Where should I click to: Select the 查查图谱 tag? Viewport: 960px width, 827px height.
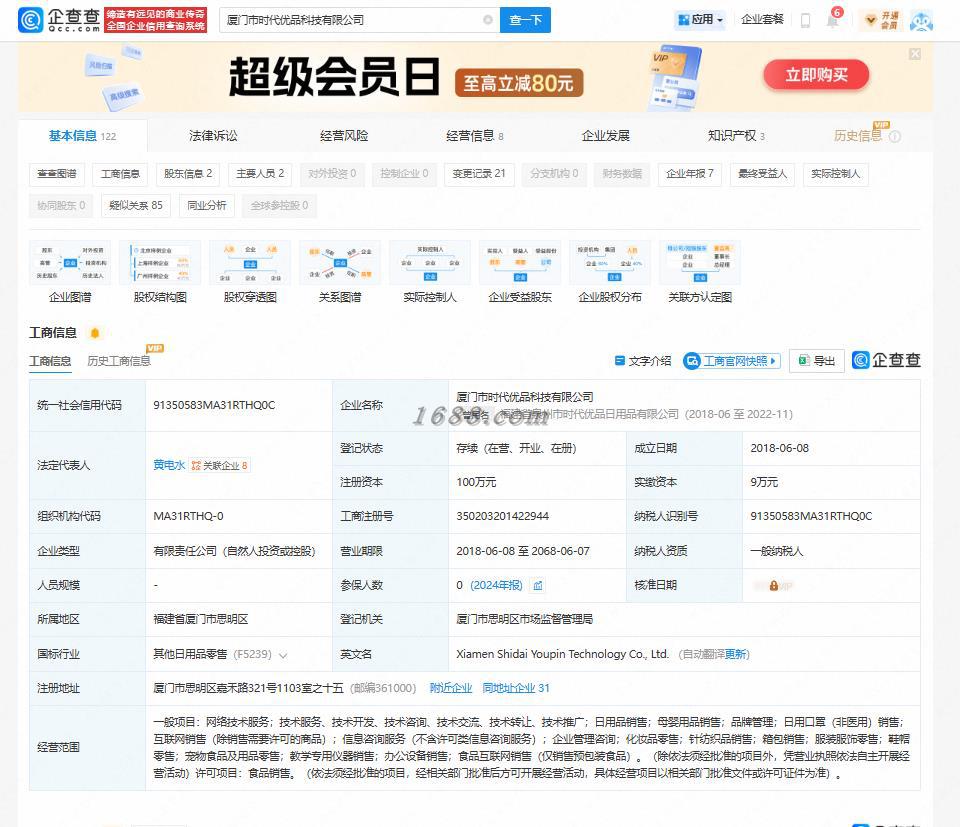pyautogui.click(x=57, y=174)
